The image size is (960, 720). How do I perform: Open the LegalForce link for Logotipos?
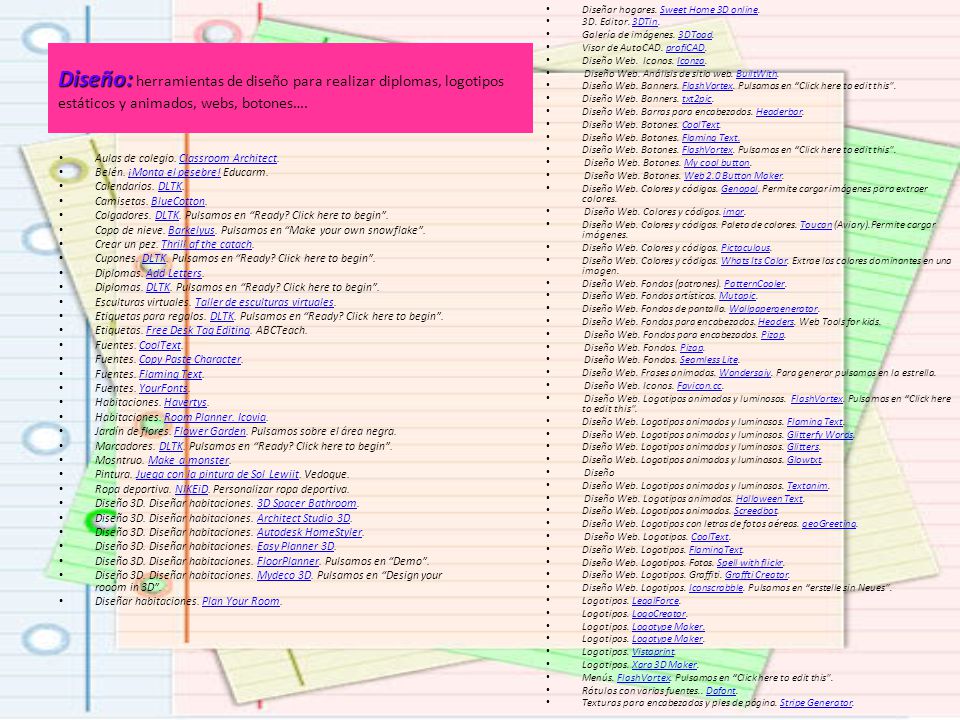coord(656,601)
